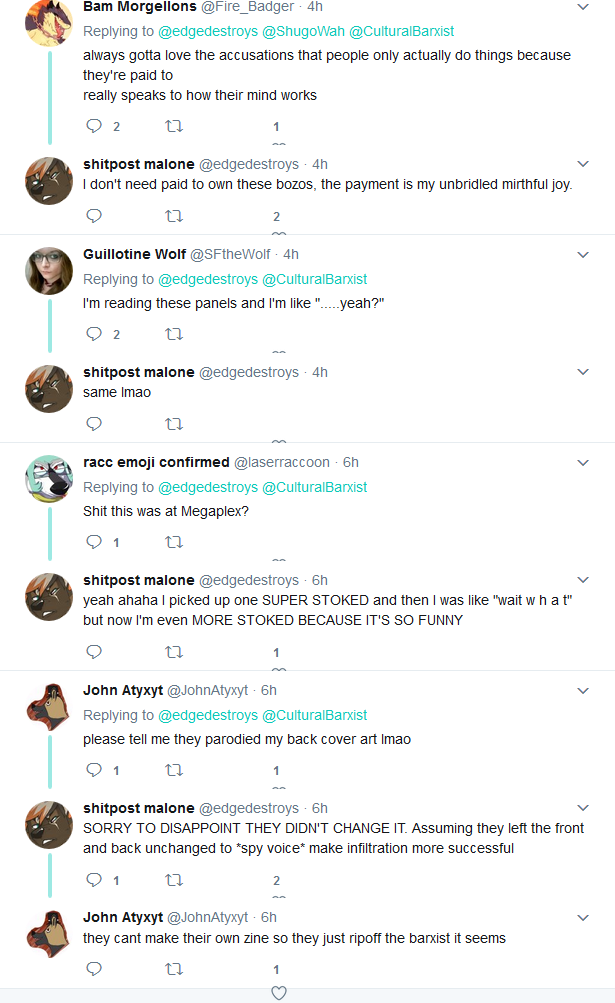615x1003 pixels.
Task: Reply to the 'Shit this was at Megaplex?' tweet
Action: point(94,542)
